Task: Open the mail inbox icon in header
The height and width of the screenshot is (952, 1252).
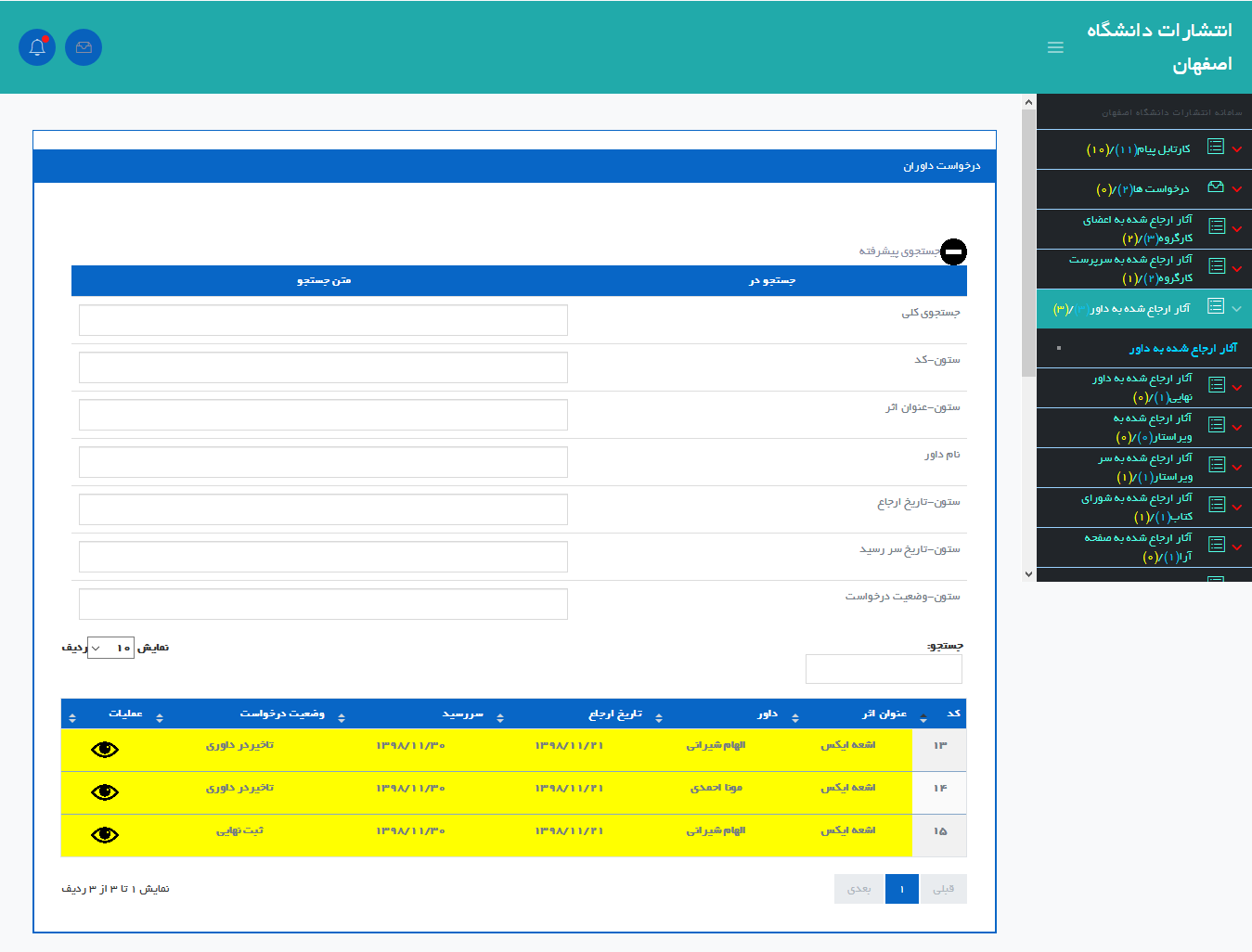Action: [84, 47]
